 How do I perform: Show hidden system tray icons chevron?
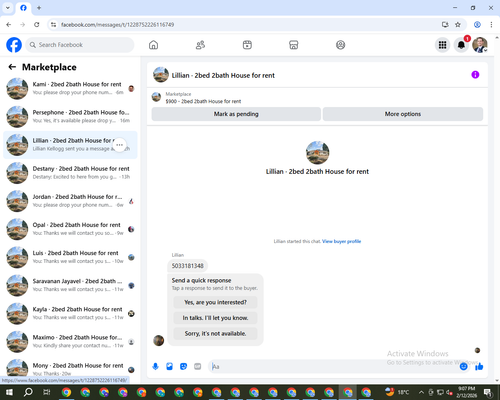pos(421,392)
